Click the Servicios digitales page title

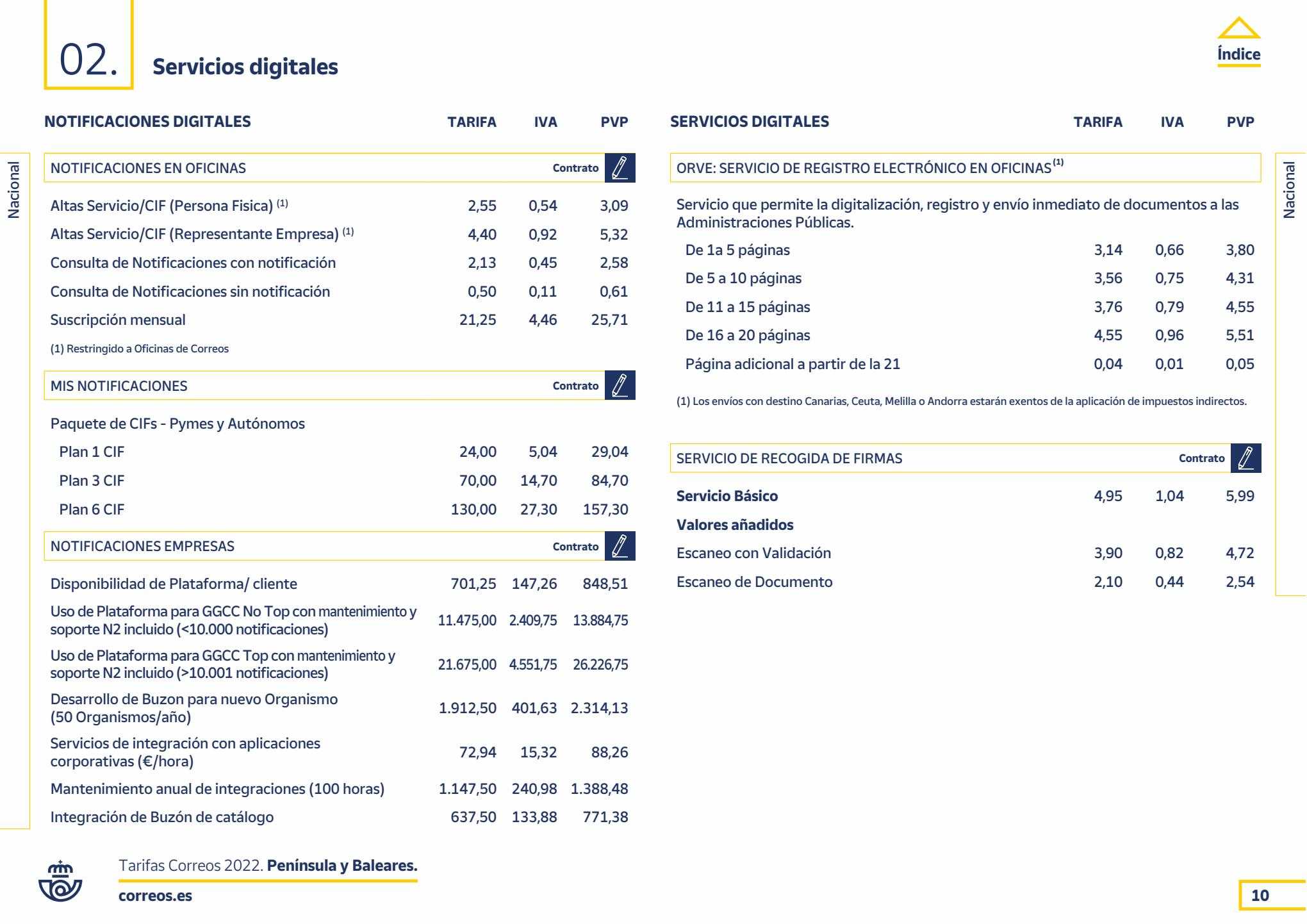click(x=245, y=67)
